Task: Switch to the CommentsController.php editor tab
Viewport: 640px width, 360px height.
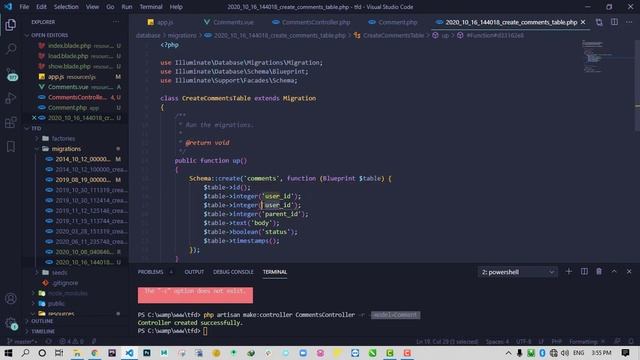Action: 311,22
